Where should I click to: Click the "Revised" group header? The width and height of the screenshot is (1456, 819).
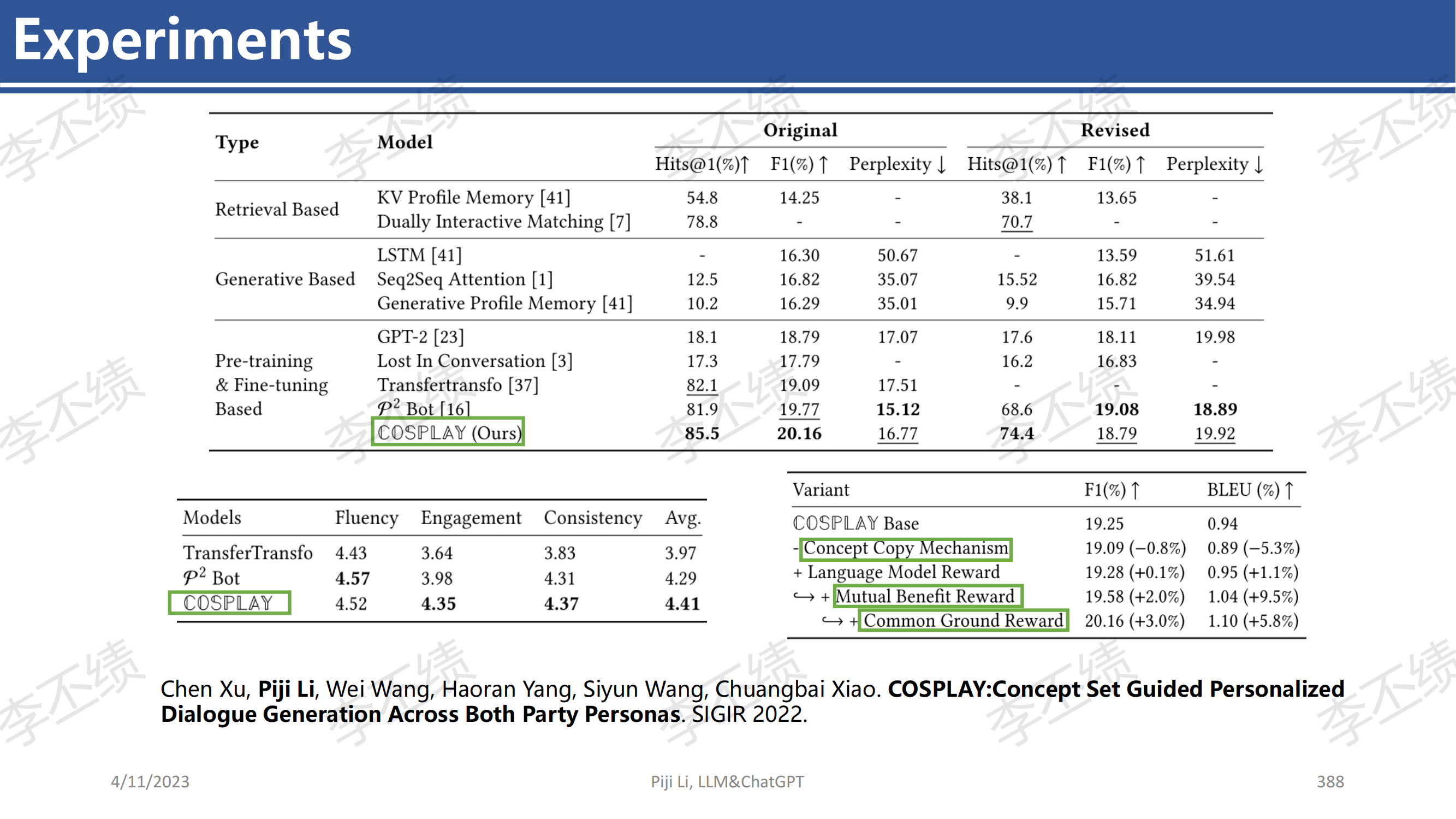[1115, 130]
